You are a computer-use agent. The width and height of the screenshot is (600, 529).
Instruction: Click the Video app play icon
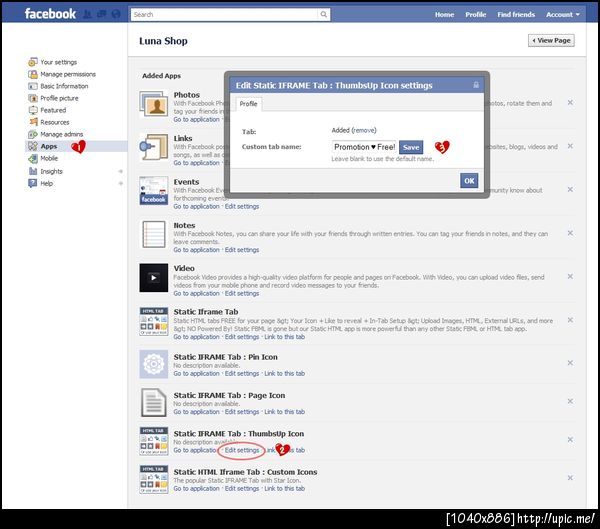tap(154, 278)
